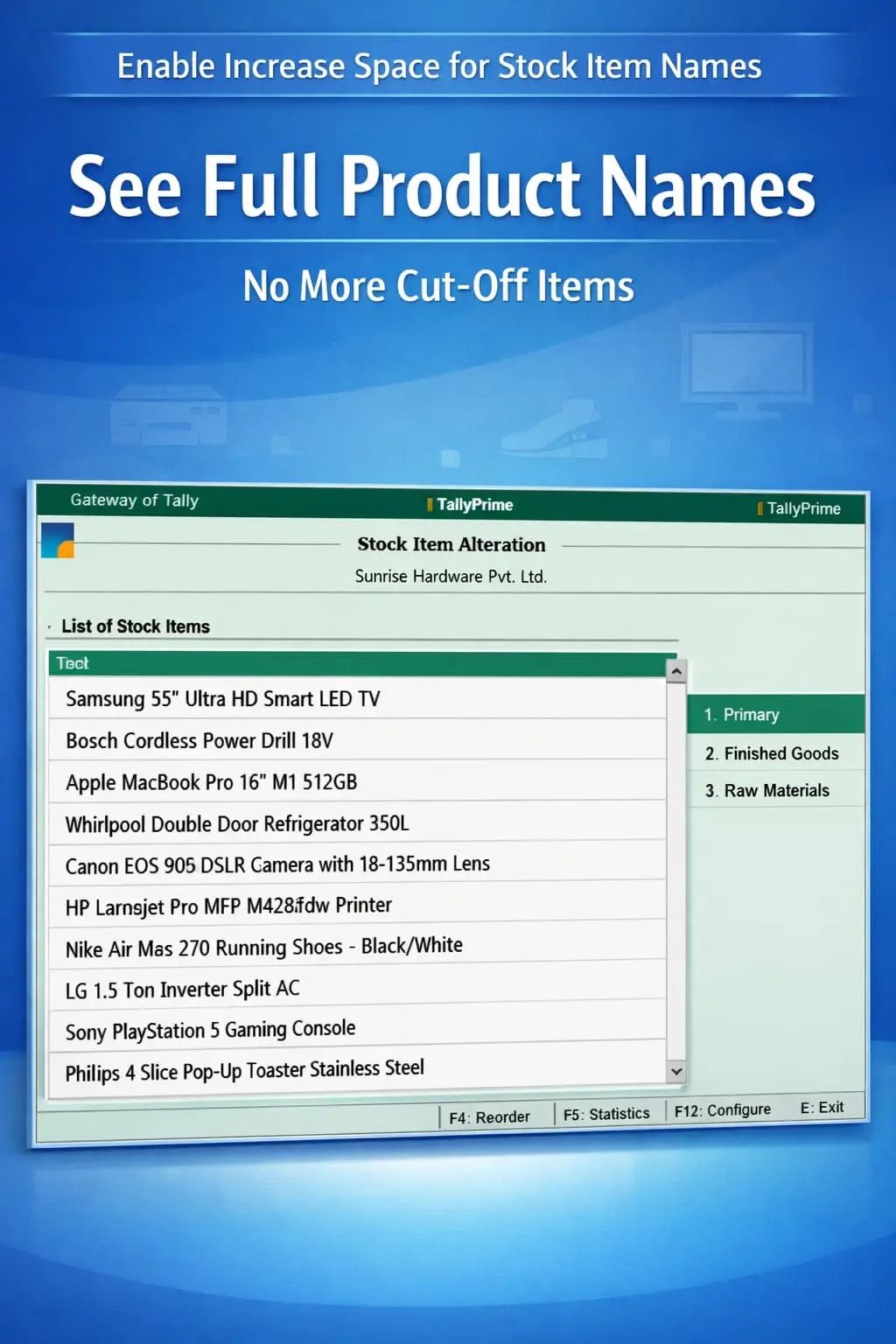Select Samsung 55" Ultra HD Smart LED TV
This screenshot has width=896, height=1344.
click(223, 699)
